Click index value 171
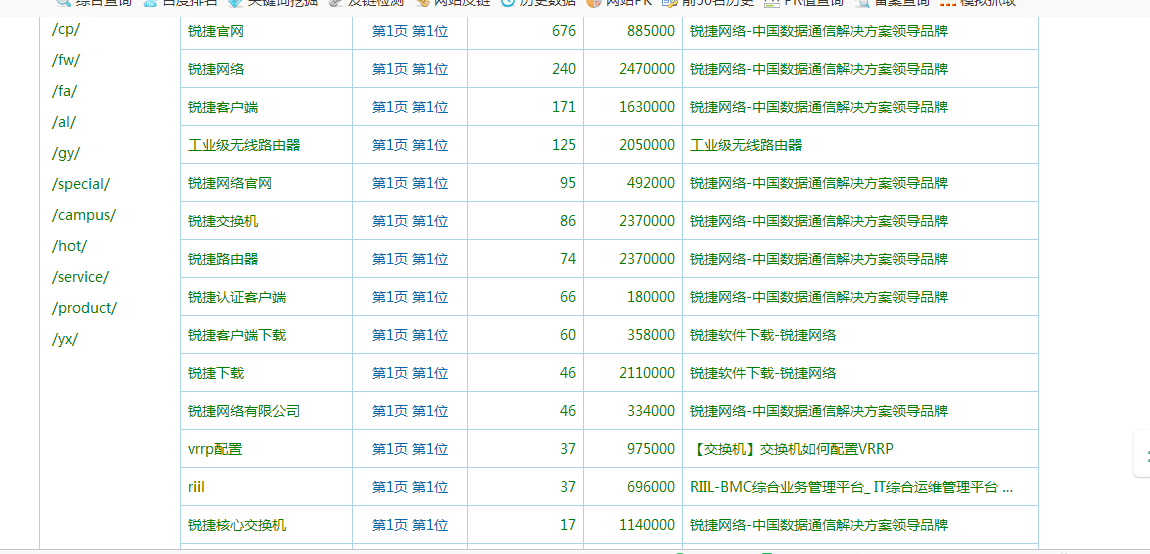 point(564,107)
